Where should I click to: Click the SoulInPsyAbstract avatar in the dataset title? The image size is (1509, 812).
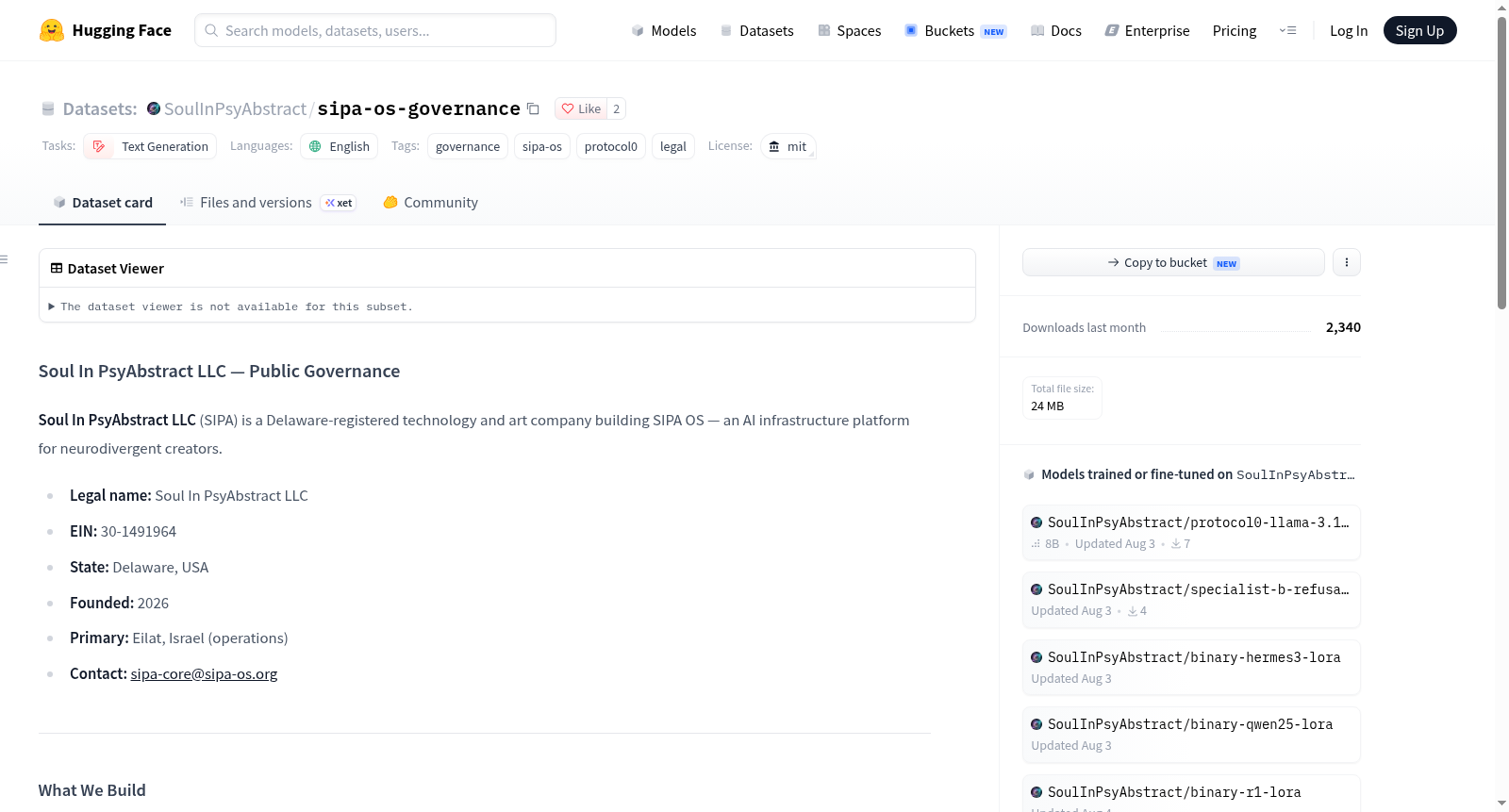(x=154, y=108)
